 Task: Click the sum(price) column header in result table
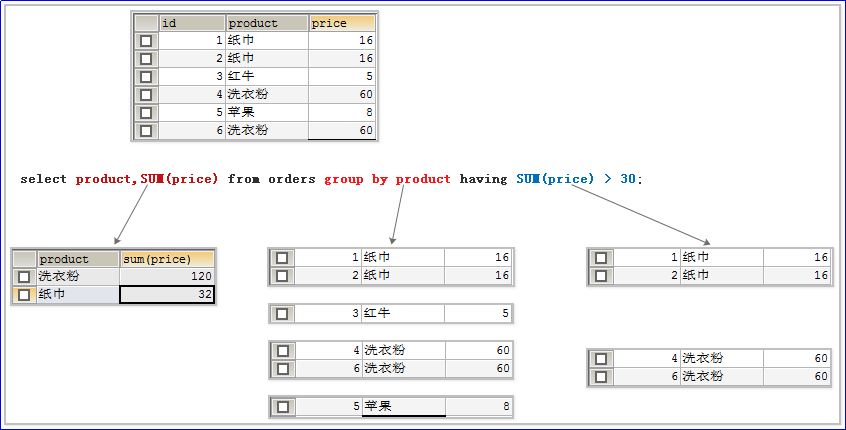167,259
